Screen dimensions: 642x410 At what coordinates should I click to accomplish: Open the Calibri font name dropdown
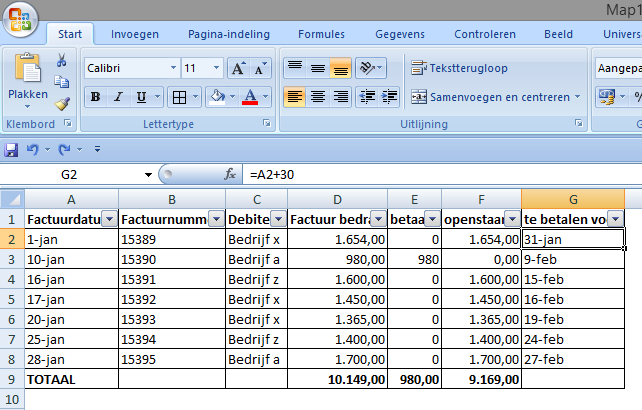[x=174, y=68]
